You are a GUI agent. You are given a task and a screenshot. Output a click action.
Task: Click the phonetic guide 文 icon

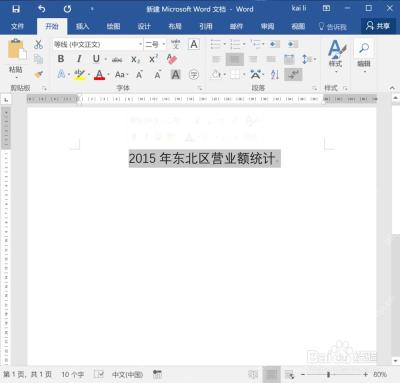coord(175,44)
